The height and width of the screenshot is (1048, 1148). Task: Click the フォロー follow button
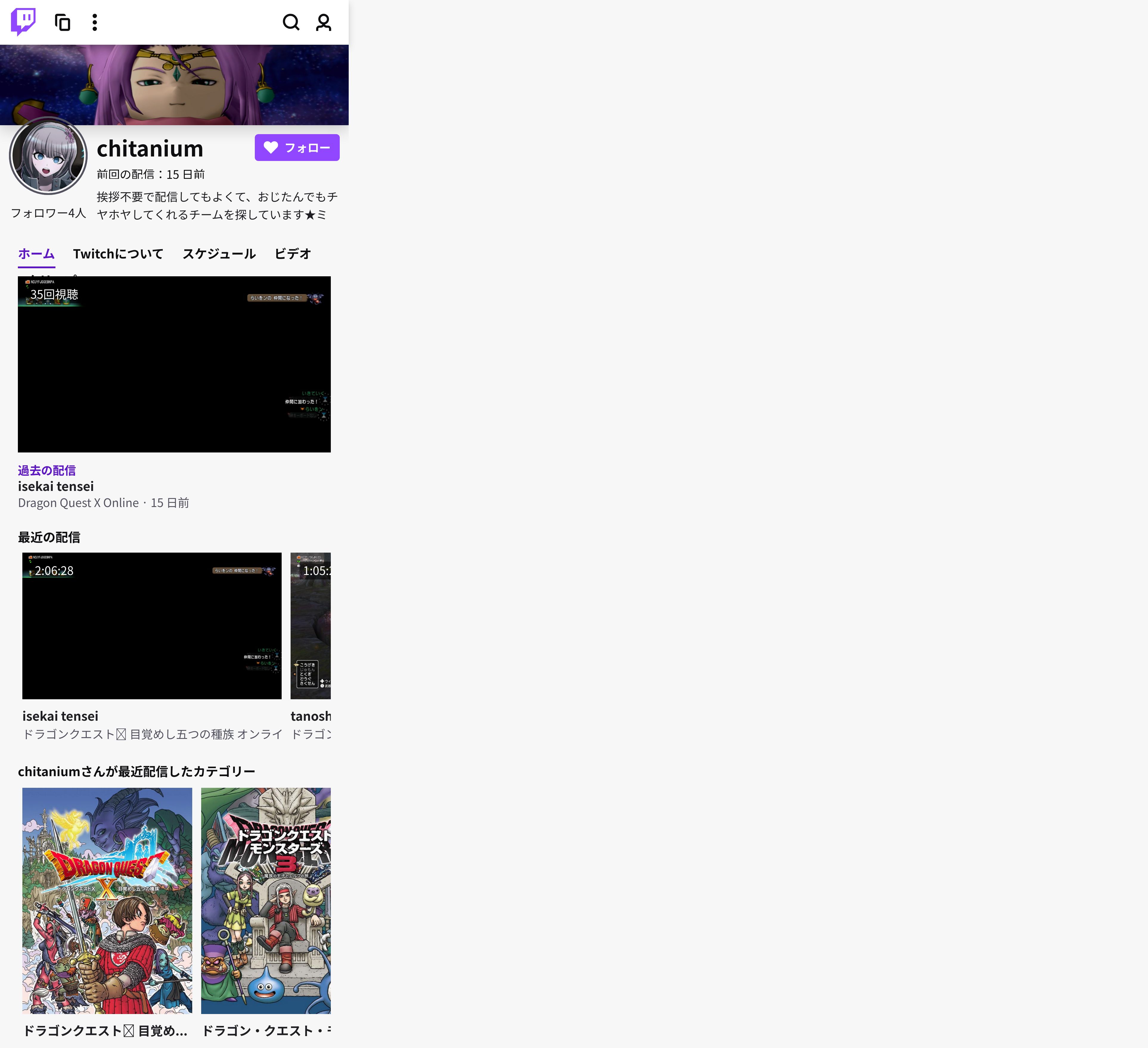(x=297, y=148)
